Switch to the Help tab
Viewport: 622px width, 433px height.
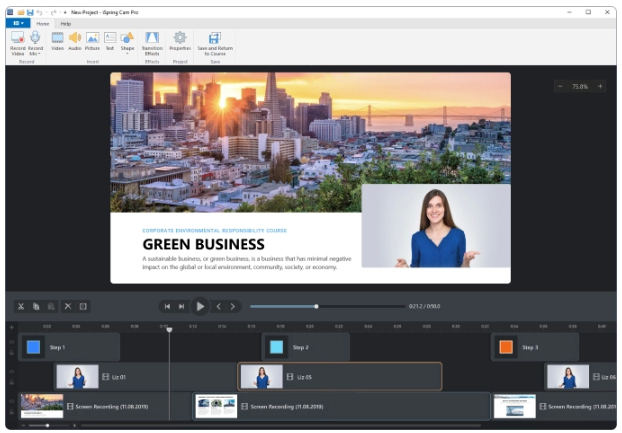coord(65,24)
